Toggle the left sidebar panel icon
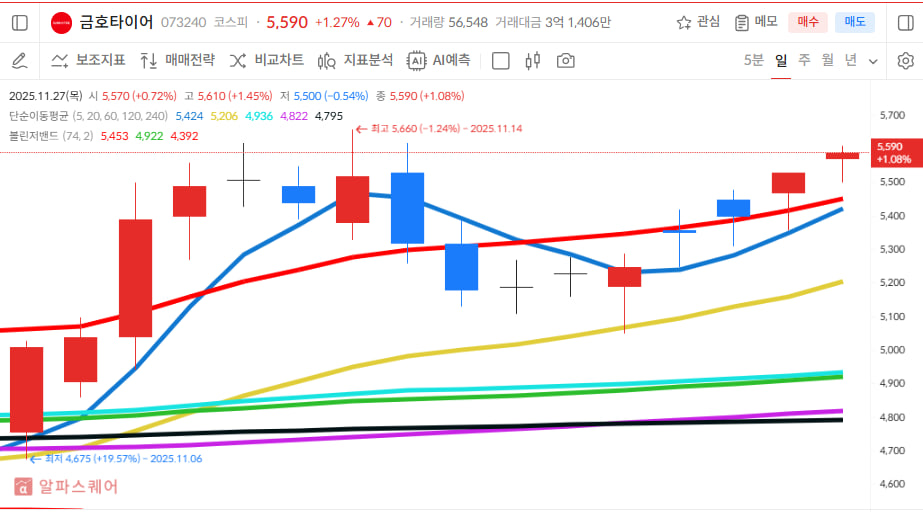The height and width of the screenshot is (512, 923). click(x=20, y=22)
